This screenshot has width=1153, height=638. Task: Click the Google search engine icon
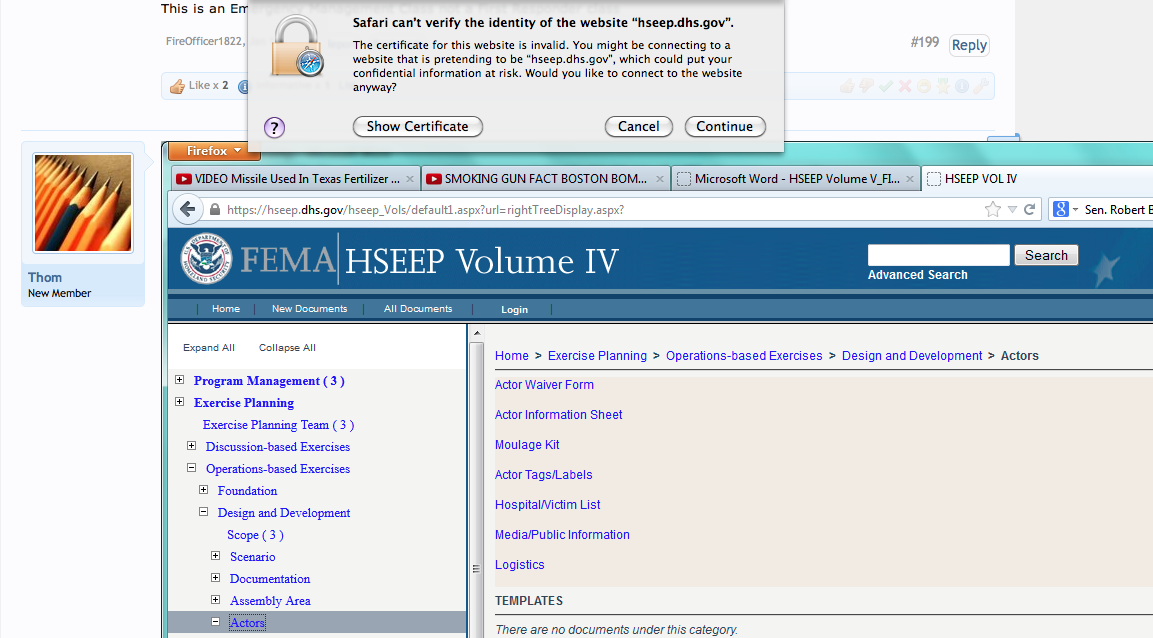coord(1062,209)
